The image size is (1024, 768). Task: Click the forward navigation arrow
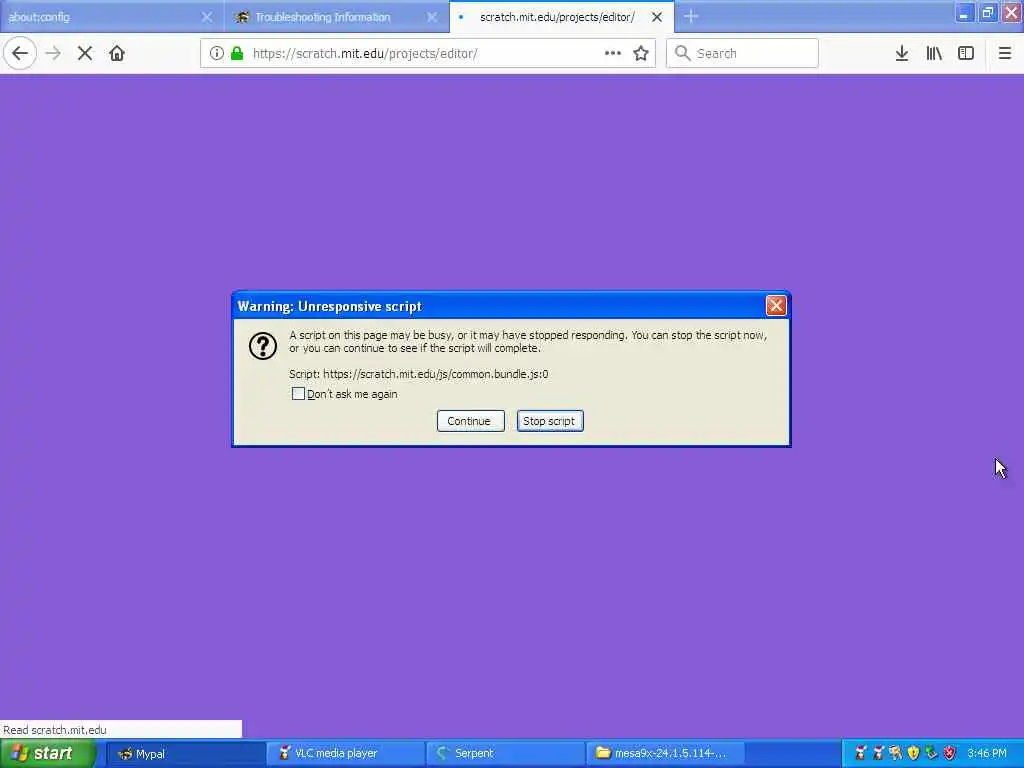pyautogui.click(x=53, y=53)
